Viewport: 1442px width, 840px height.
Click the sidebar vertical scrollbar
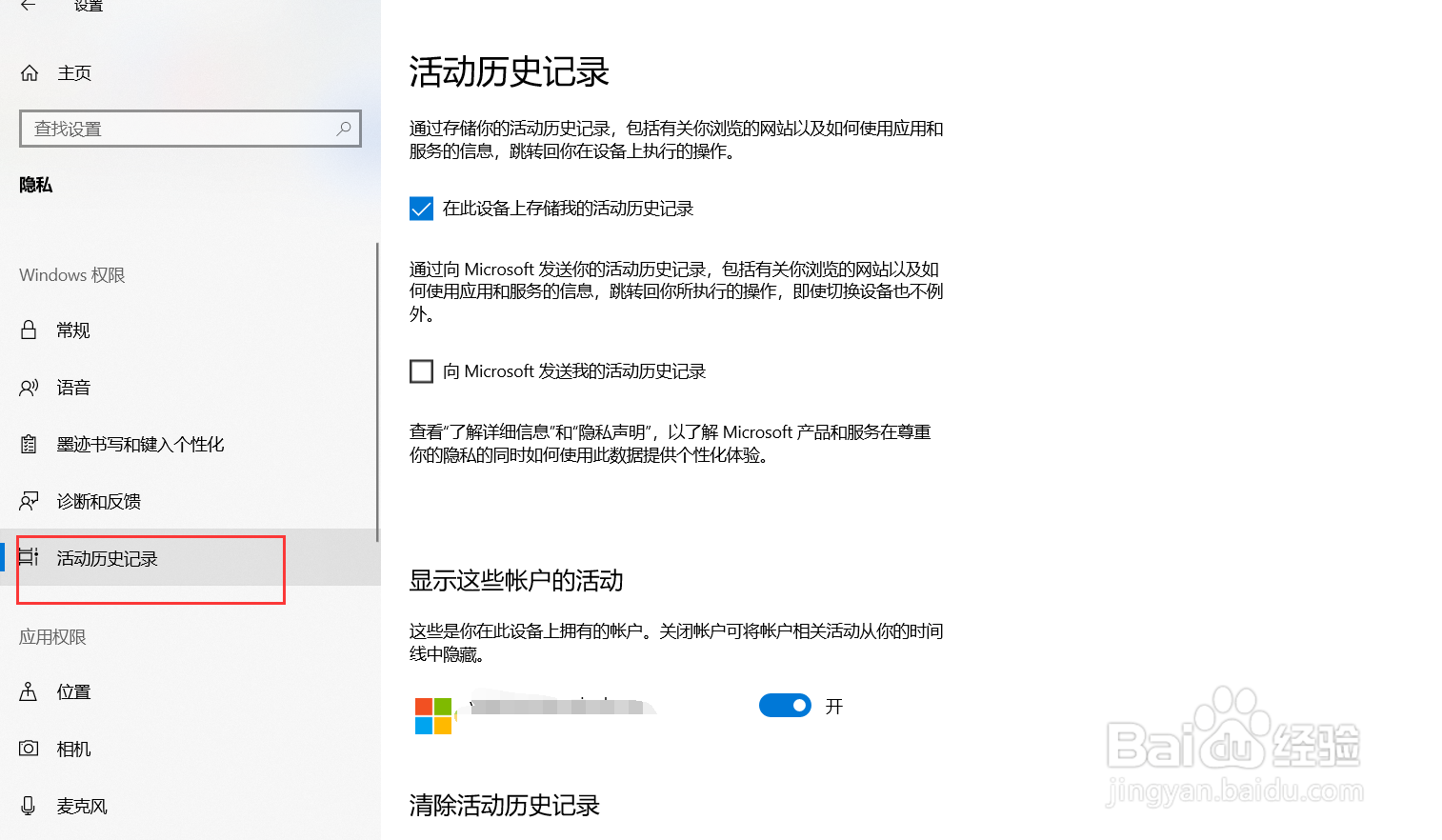(378, 392)
